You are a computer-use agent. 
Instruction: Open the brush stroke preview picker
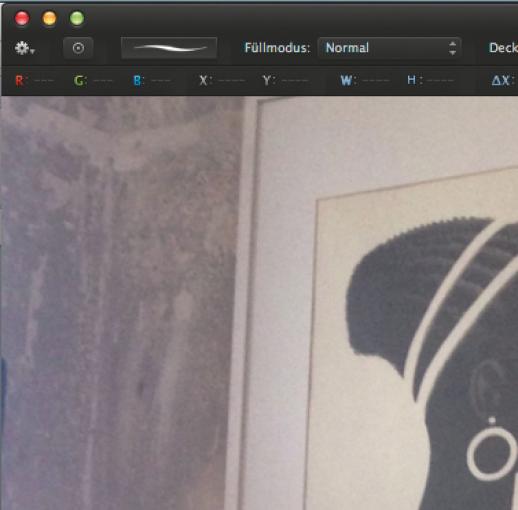pyautogui.click(x=169, y=48)
